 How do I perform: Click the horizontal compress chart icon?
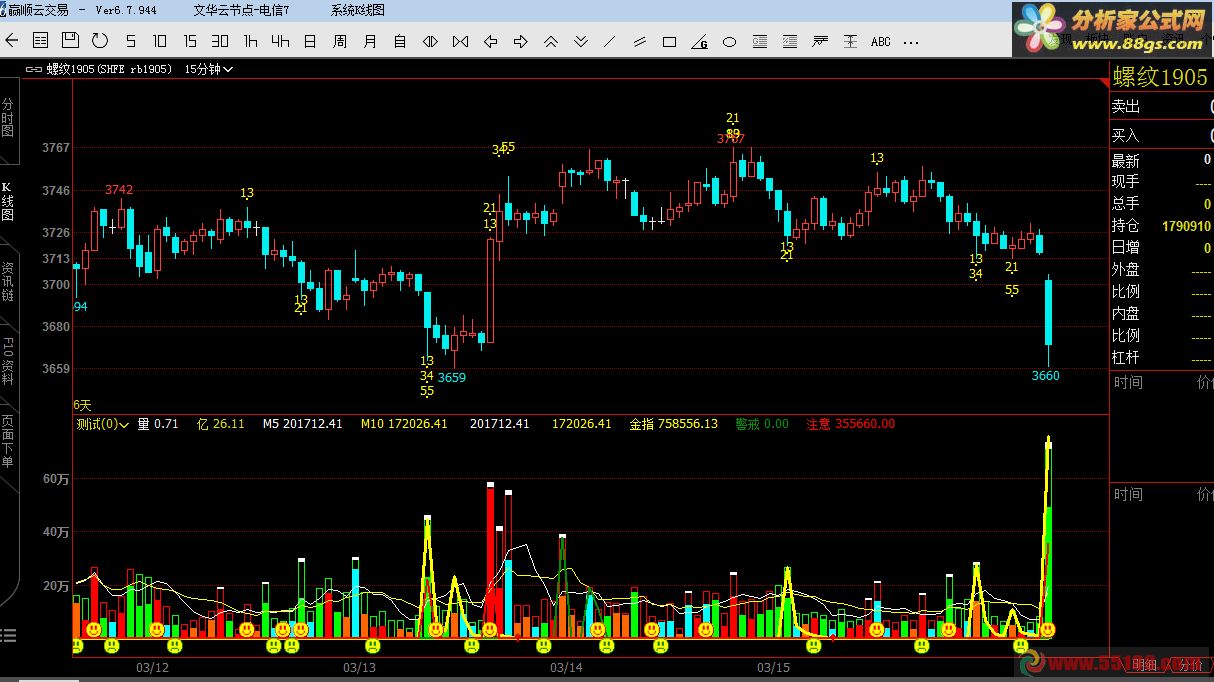pyautogui.click(x=460, y=41)
